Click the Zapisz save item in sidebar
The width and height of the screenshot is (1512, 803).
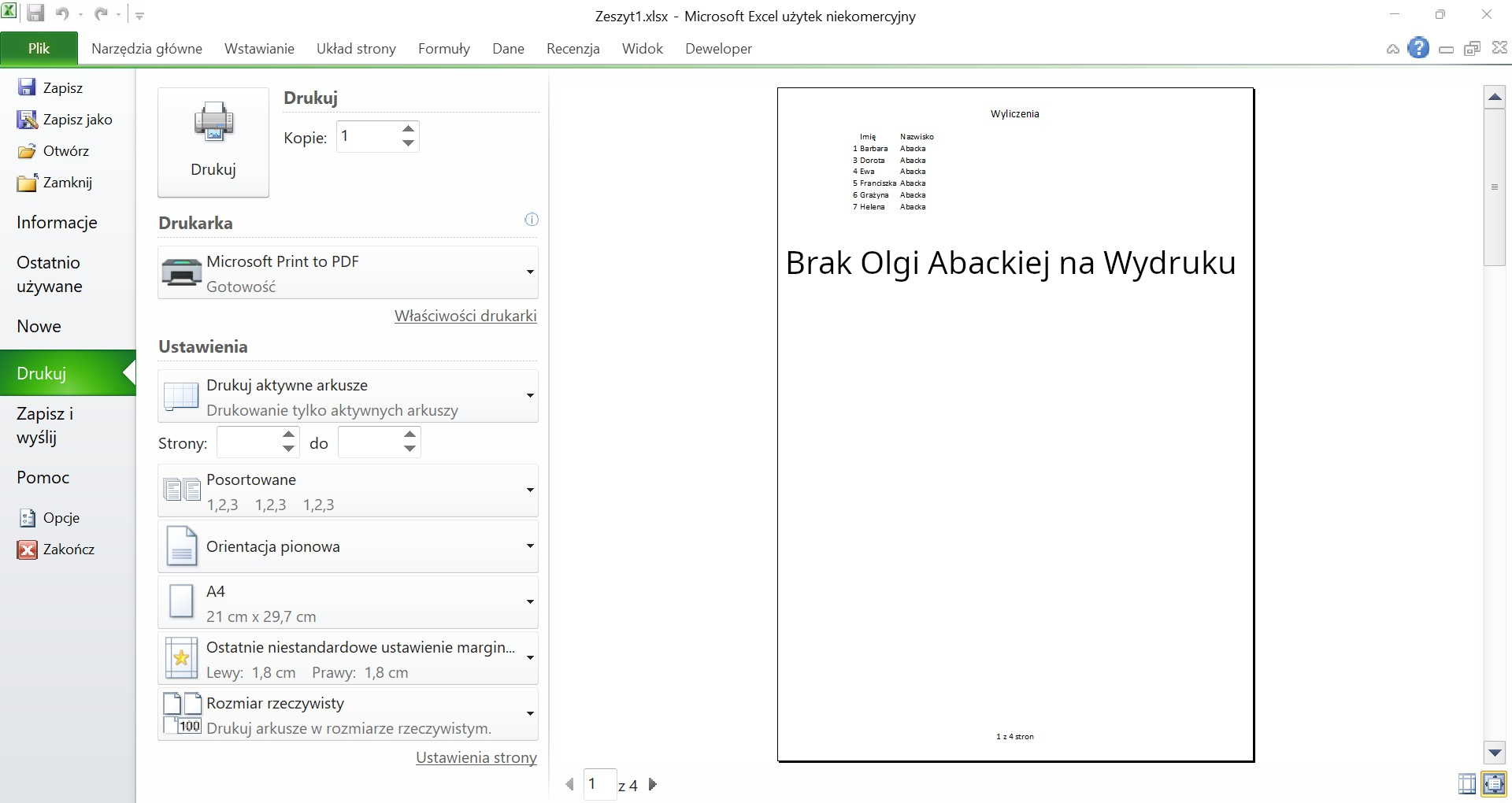click(50, 87)
